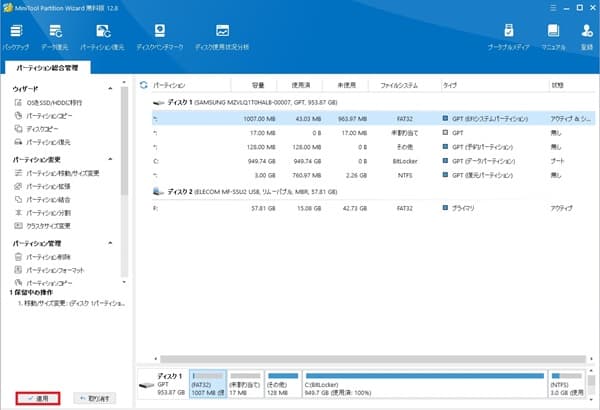This screenshot has height=410, width=600.
Task: Sort by the 未使用 column header
Action: pos(347,85)
